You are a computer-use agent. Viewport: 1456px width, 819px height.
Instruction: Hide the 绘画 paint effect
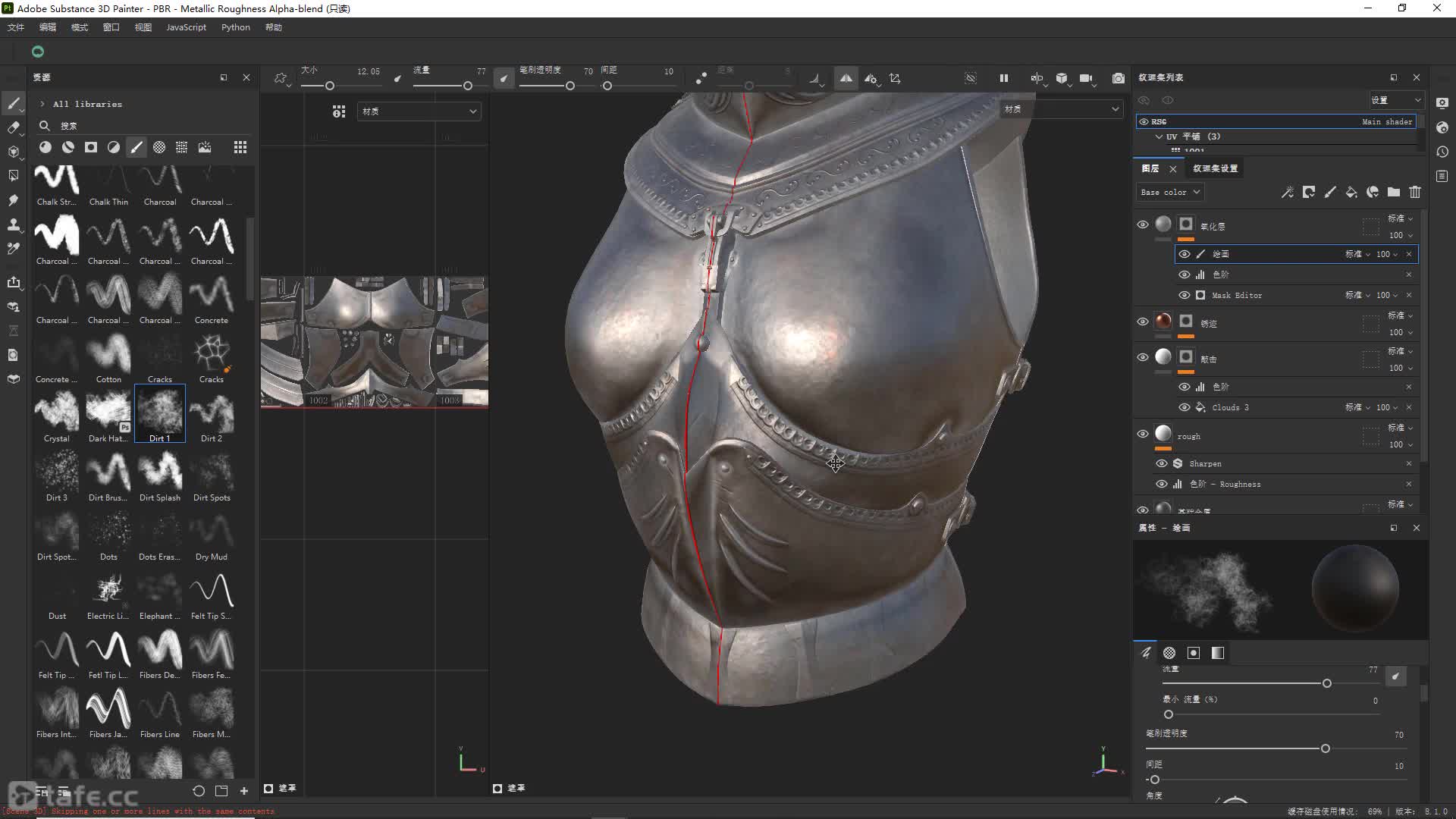1185,254
